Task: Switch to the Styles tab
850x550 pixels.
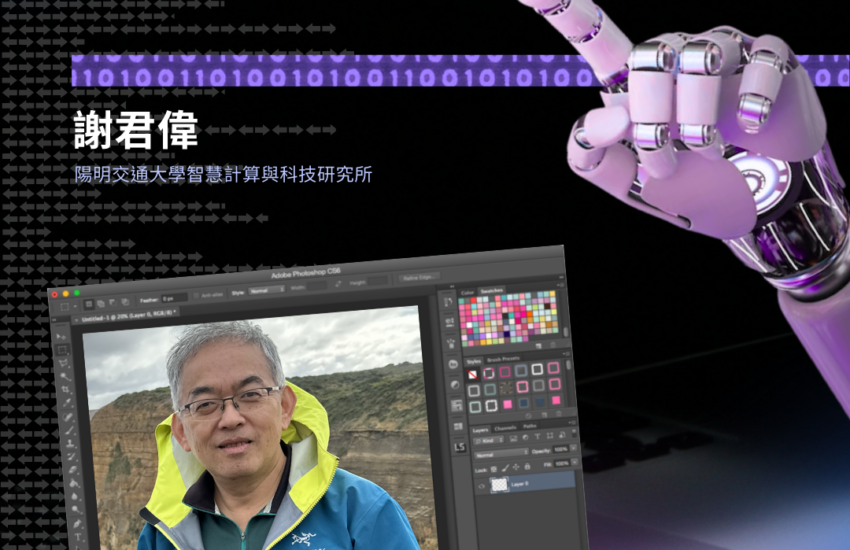Action: click(x=474, y=361)
